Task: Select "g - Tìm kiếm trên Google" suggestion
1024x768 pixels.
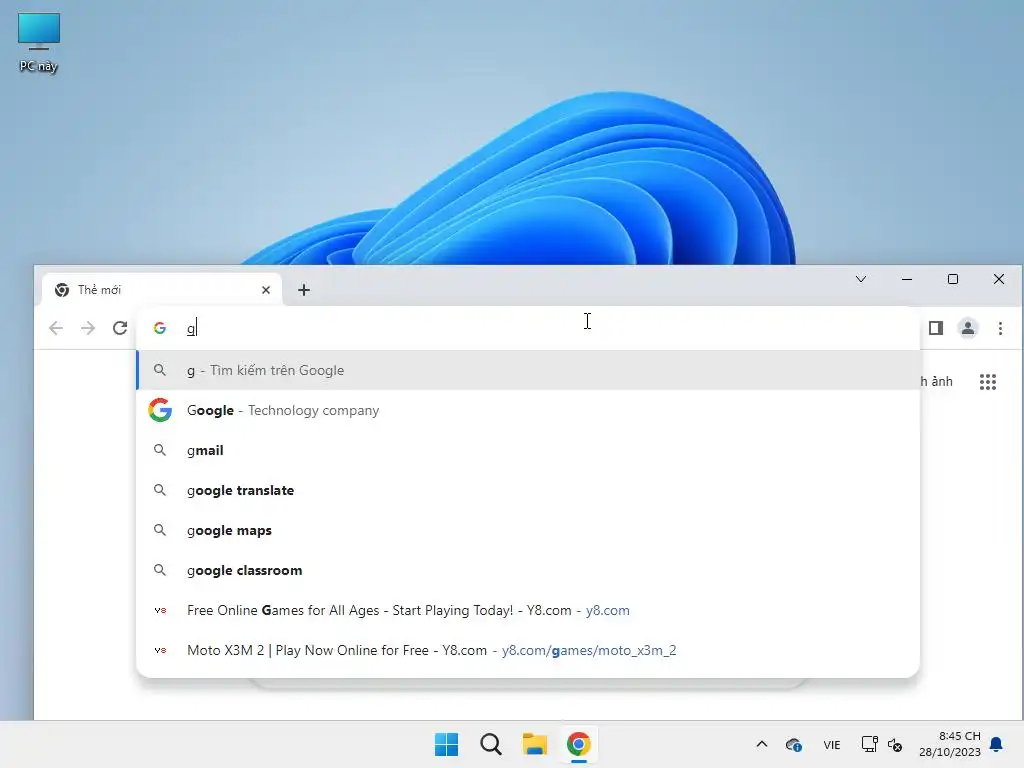Action: (x=528, y=370)
